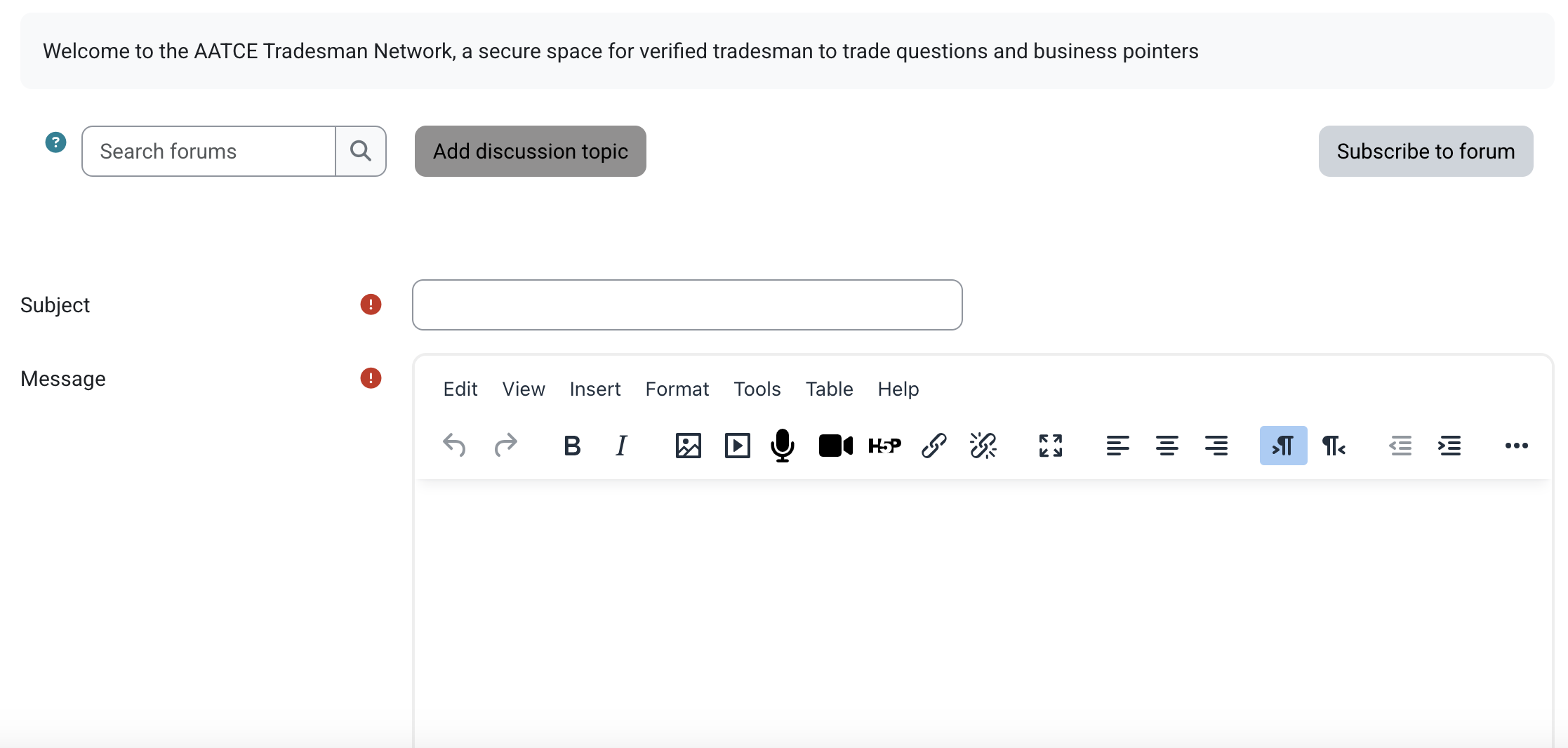The image size is (1568, 748).
Task: Insert a hyperlink
Action: tap(934, 446)
